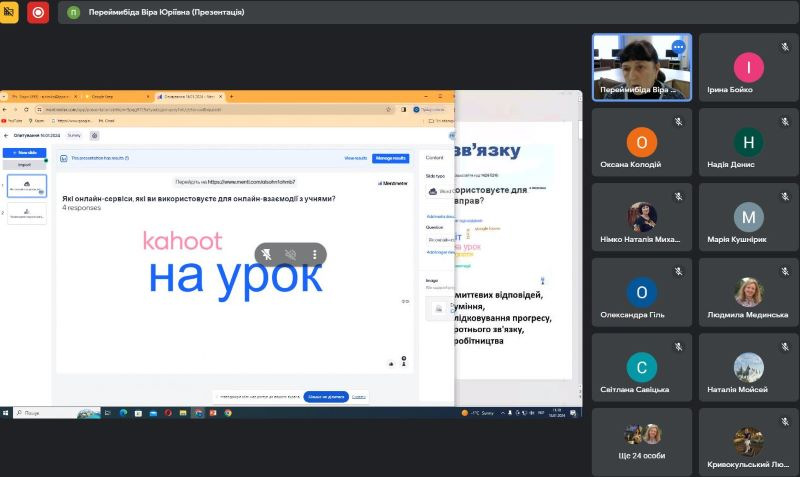Open the All bookmarks folder
800x477 pixels.
click(x=441, y=121)
